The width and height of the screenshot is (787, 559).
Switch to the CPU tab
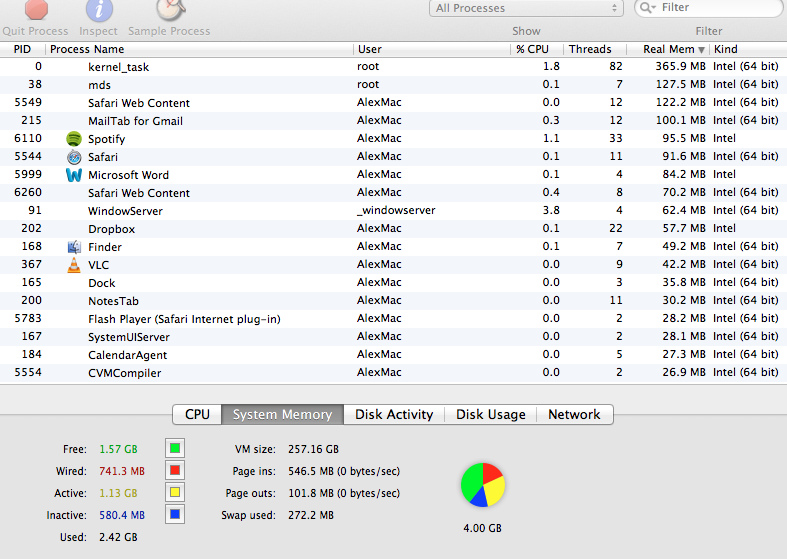[x=197, y=414]
